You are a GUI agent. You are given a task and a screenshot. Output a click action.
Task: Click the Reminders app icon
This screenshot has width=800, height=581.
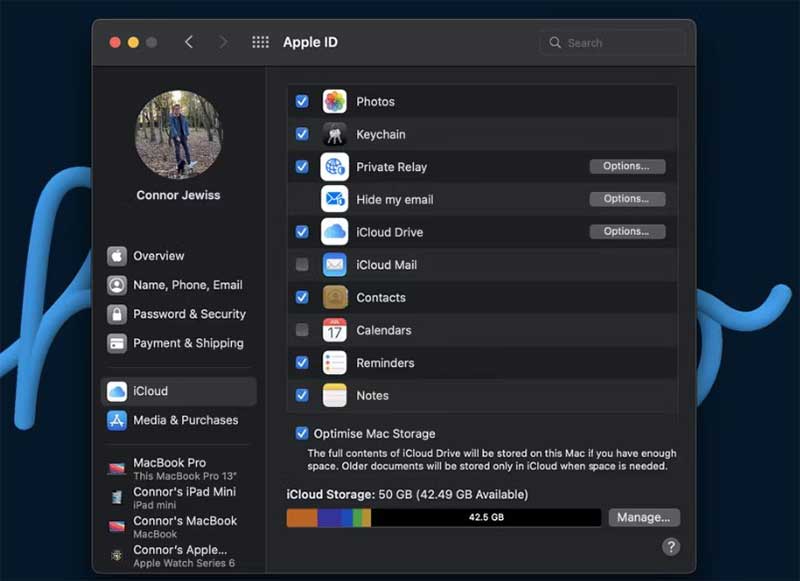pyautogui.click(x=335, y=363)
